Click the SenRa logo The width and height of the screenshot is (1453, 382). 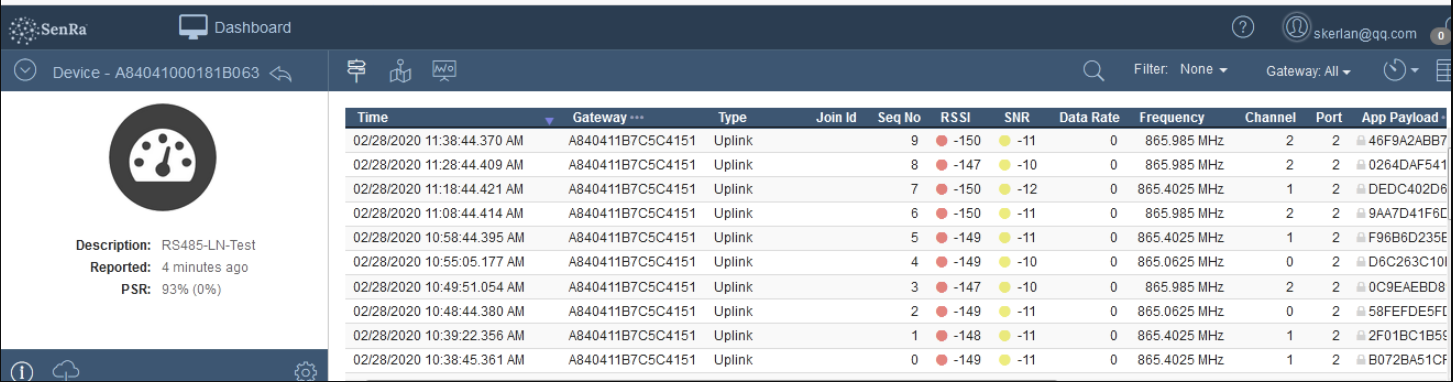[48, 29]
